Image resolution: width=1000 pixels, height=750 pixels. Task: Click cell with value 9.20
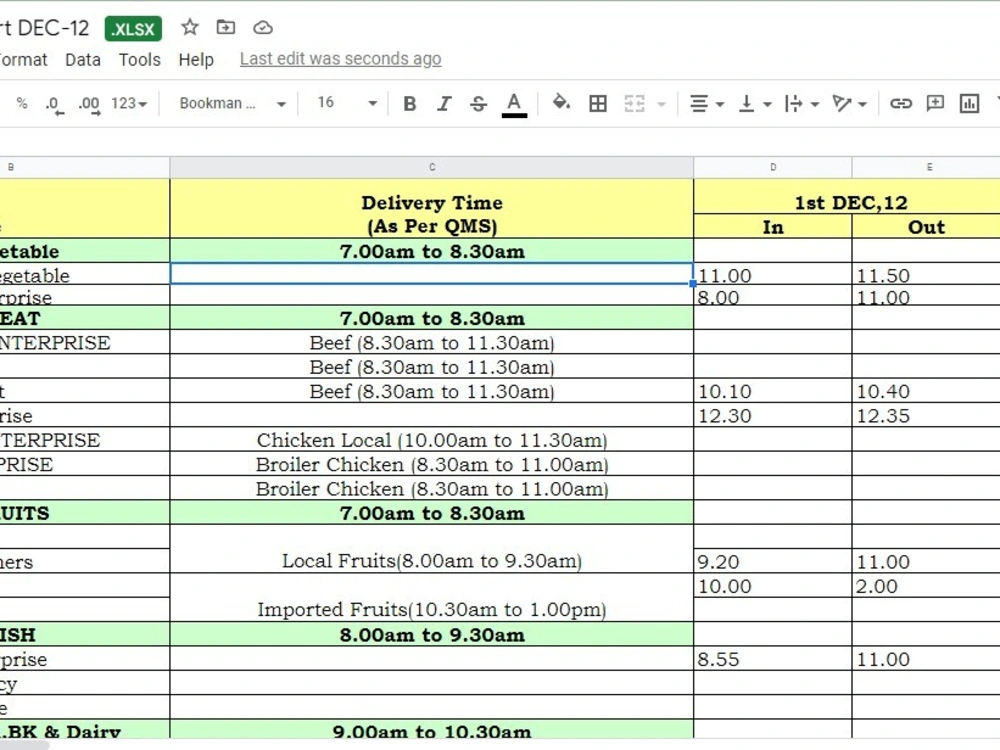click(x=773, y=561)
